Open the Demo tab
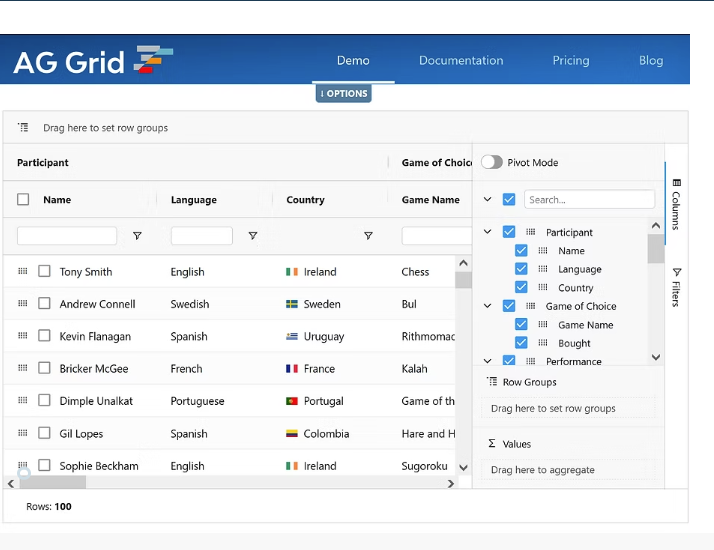714x550 pixels. click(353, 61)
